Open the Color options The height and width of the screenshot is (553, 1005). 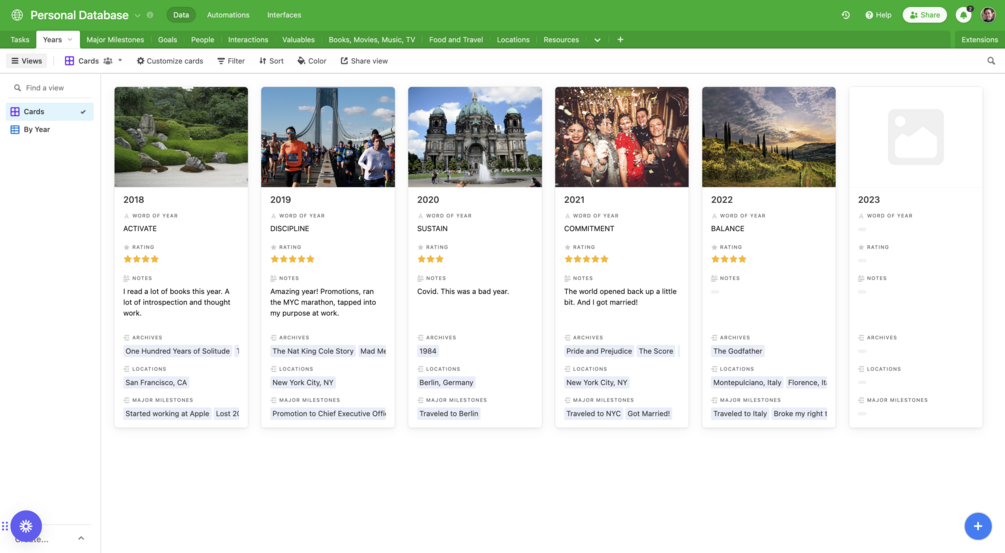coord(312,61)
